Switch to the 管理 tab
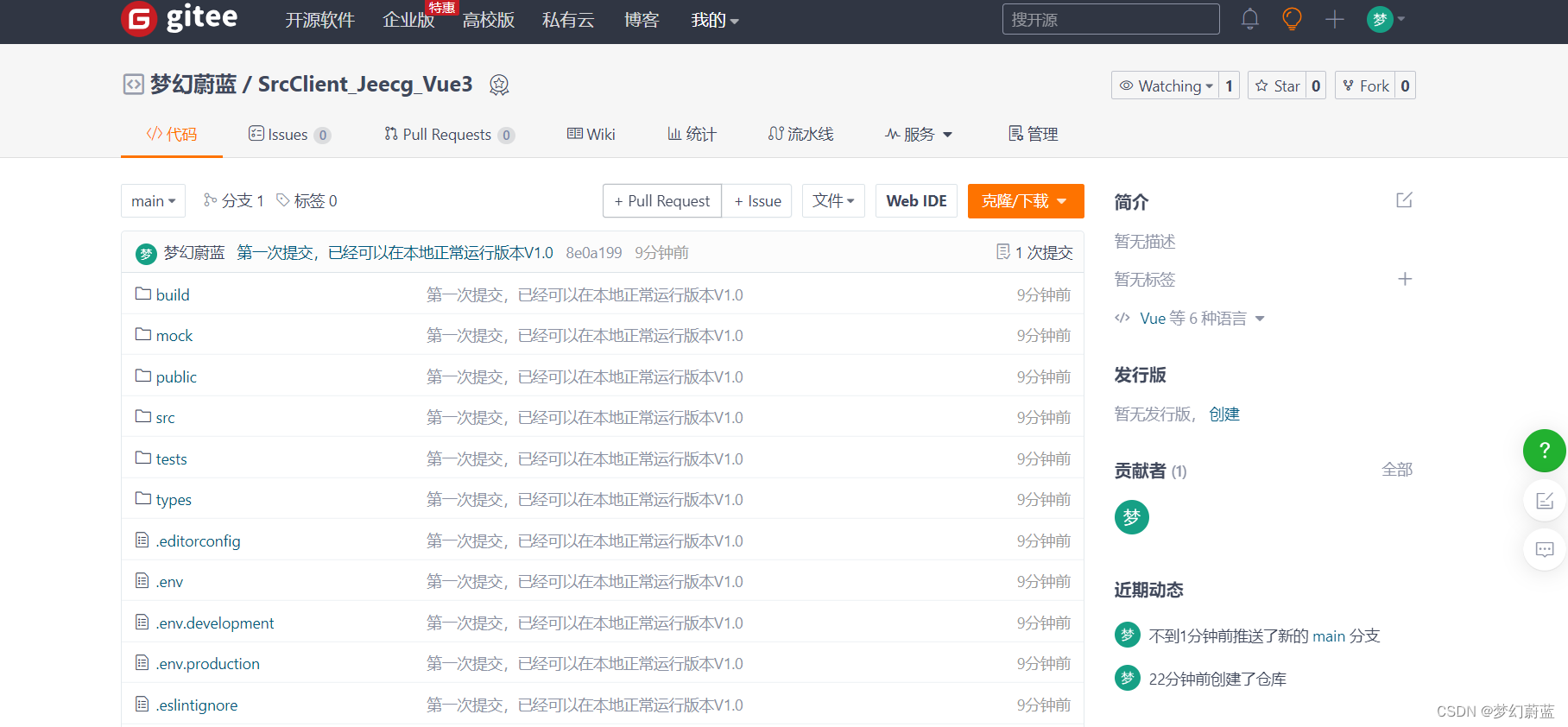Image resolution: width=1568 pixels, height=727 pixels. click(x=1033, y=134)
